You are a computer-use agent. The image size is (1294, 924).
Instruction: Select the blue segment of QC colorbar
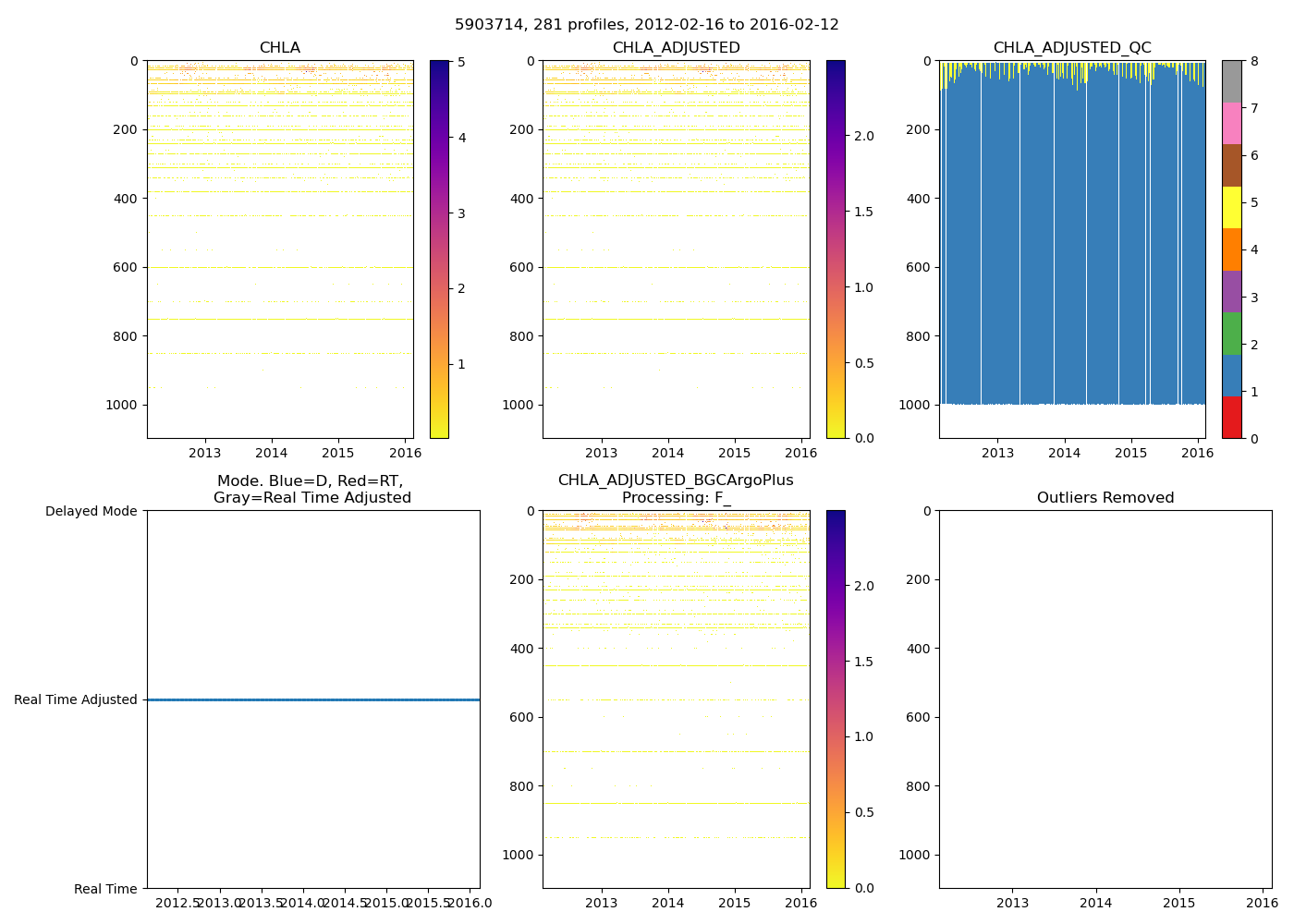[x=1231, y=375]
